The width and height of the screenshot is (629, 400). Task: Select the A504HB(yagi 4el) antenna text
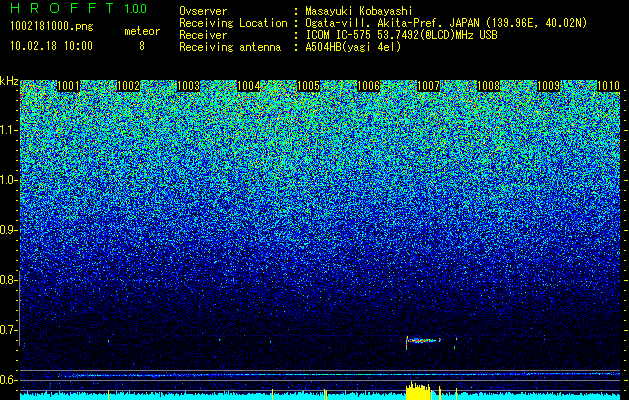tap(353, 47)
